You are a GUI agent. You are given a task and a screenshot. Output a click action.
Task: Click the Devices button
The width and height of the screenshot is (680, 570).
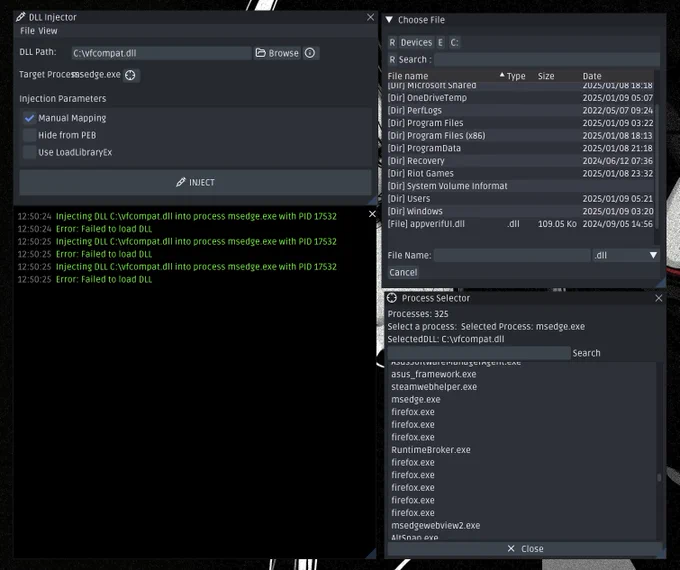(x=416, y=43)
